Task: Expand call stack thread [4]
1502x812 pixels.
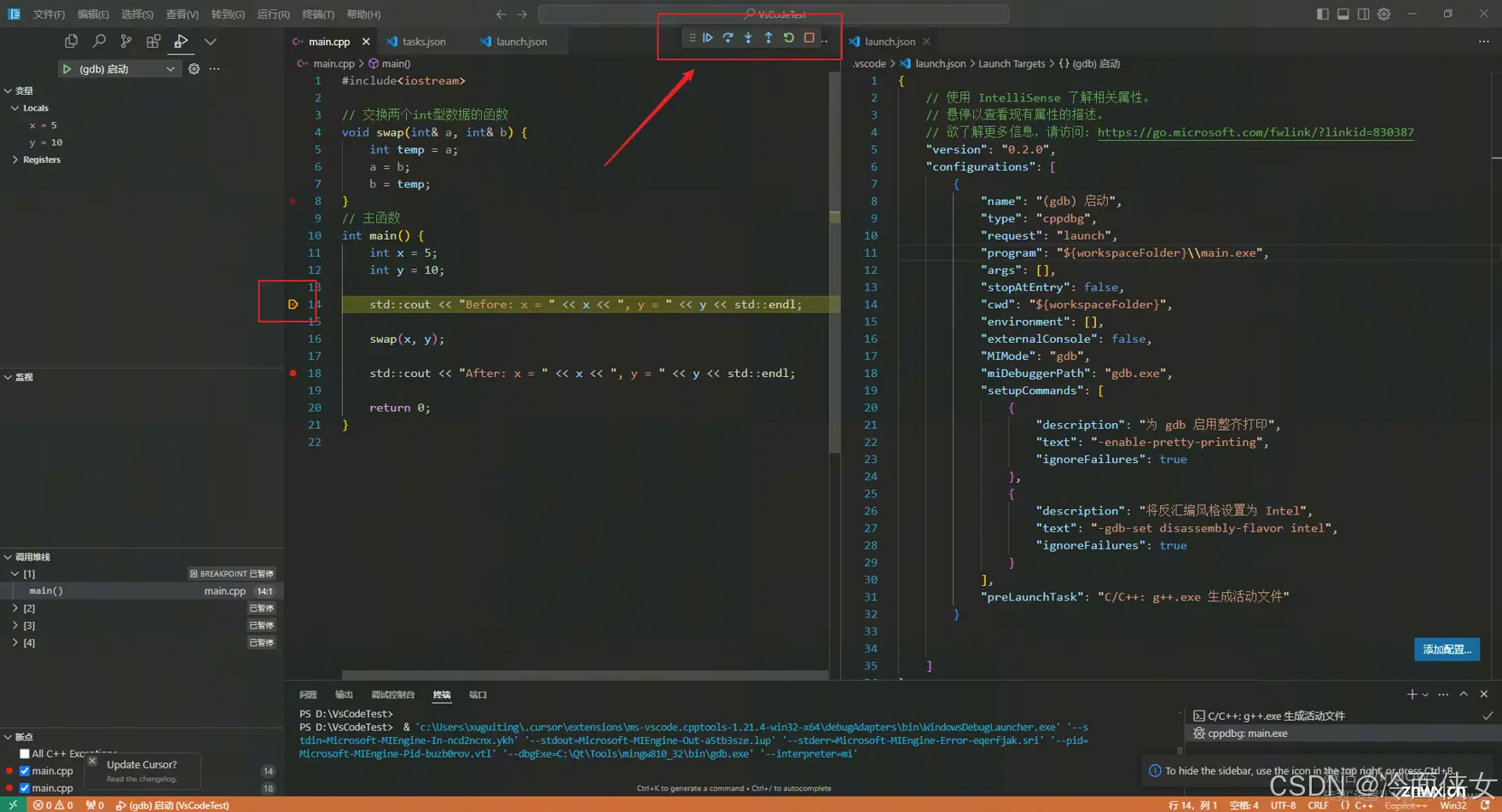Action: point(15,642)
